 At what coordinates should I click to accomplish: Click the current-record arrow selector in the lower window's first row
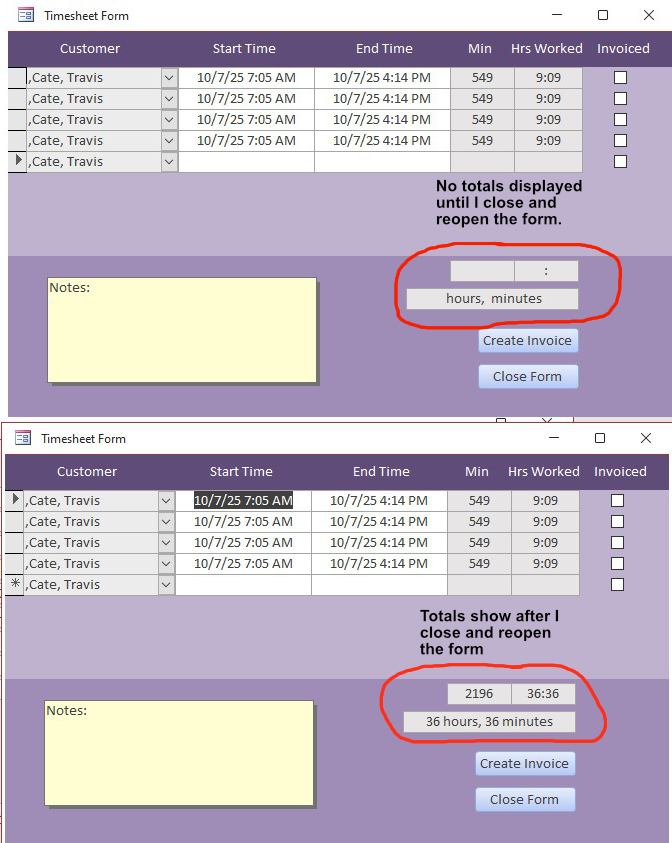click(x=15, y=500)
